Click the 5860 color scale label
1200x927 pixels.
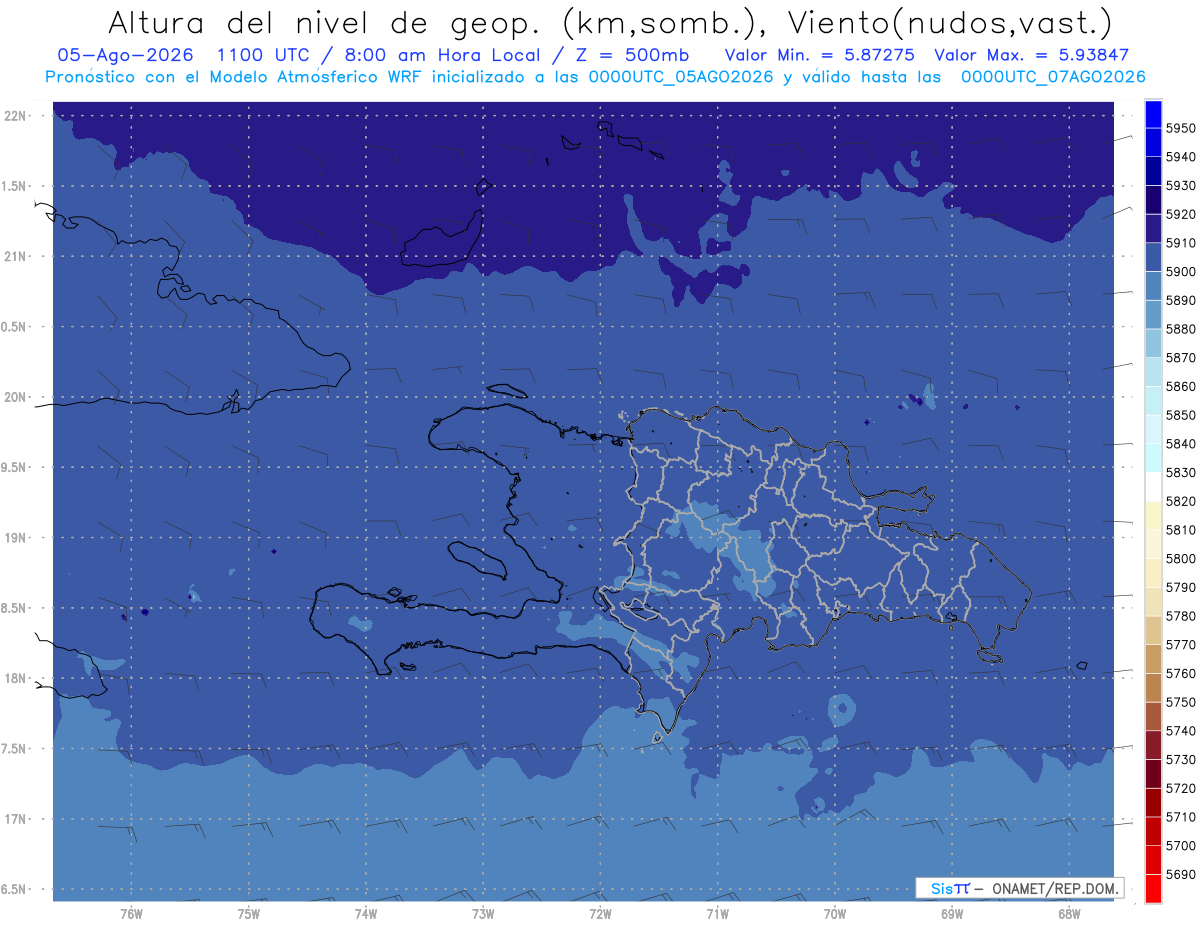1181,386
